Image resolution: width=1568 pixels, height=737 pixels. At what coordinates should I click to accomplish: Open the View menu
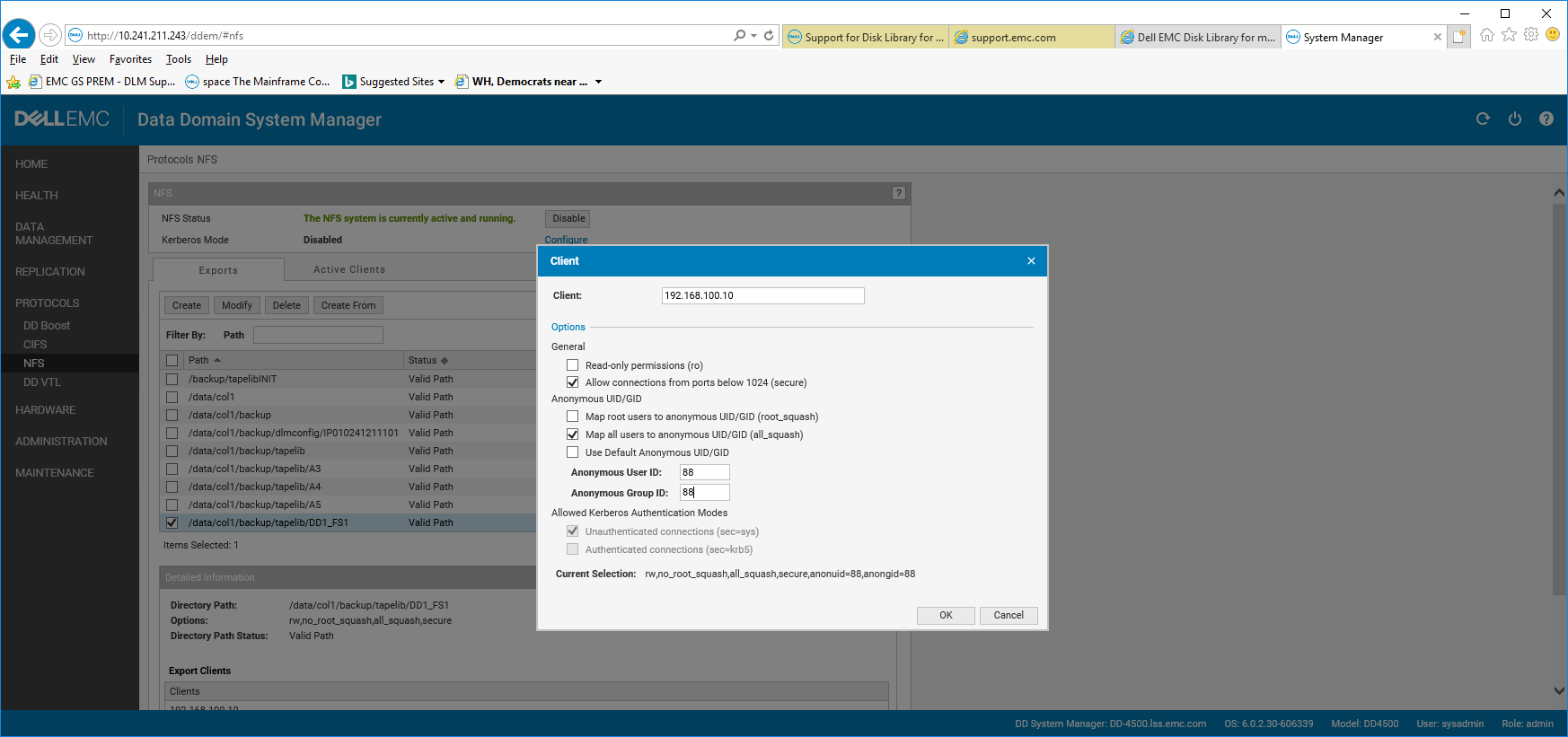click(84, 59)
